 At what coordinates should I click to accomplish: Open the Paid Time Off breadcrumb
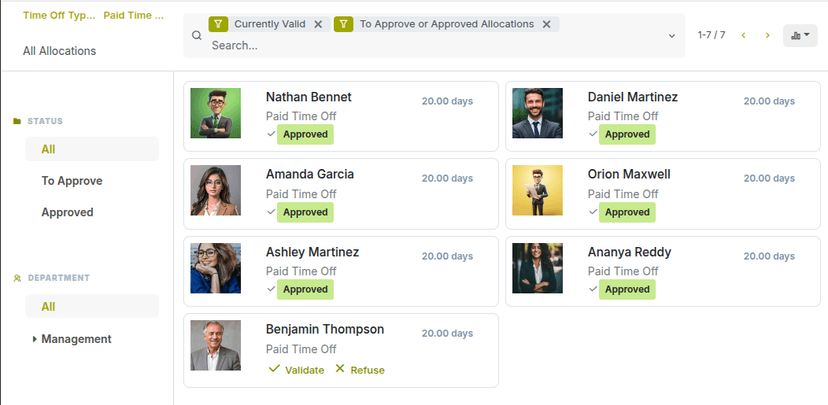tap(134, 16)
